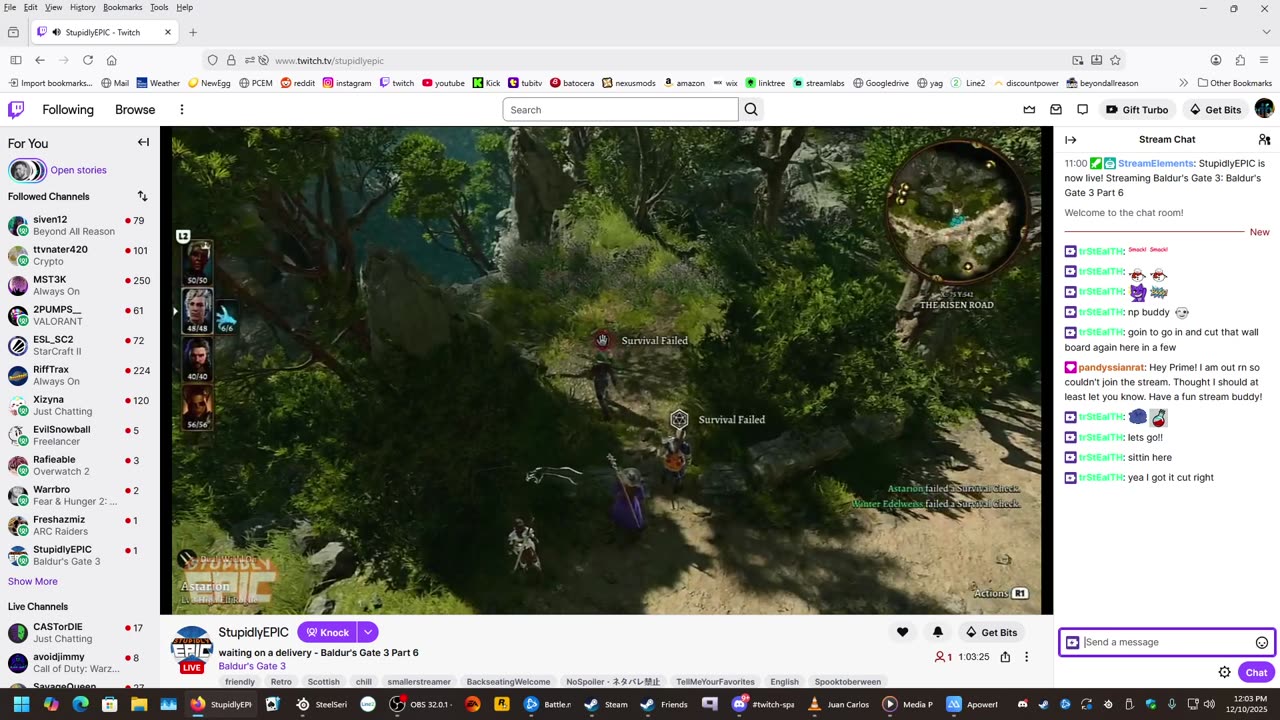This screenshot has height=720, width=1280.
Task: Click the Knock button
Action: click(x=327, y=632)
